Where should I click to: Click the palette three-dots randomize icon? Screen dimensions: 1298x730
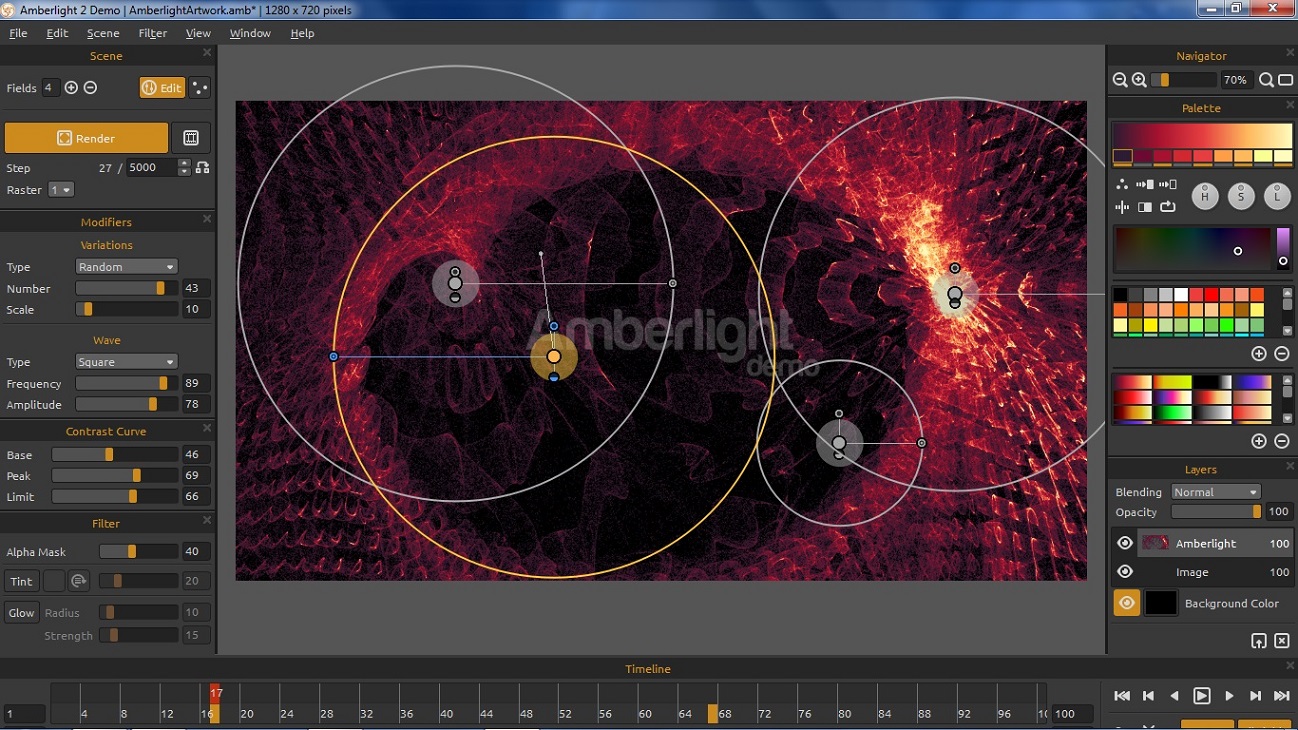pyautogui.click(x=1122, y=184)
